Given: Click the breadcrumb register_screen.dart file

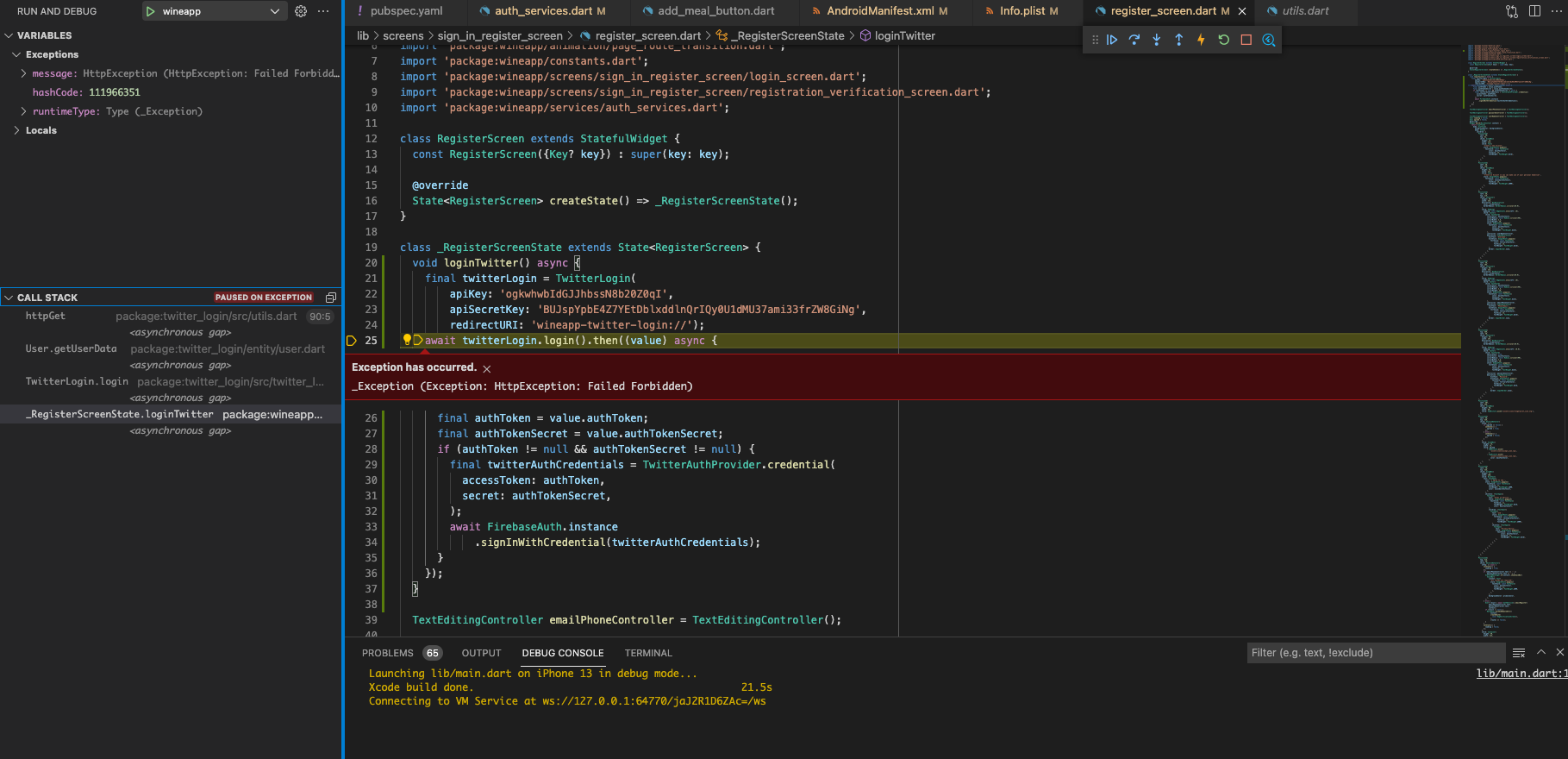Looking at the screenshot, I should pyautogui.click(x=640, y=35).
